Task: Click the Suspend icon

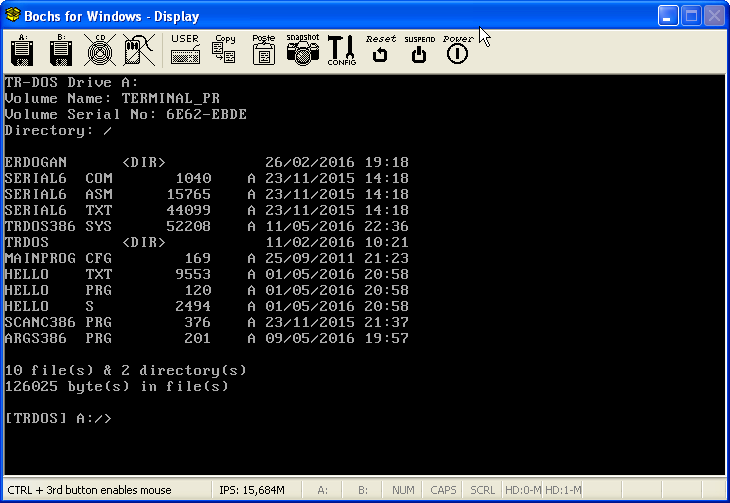Action: [x=419, y=49]
